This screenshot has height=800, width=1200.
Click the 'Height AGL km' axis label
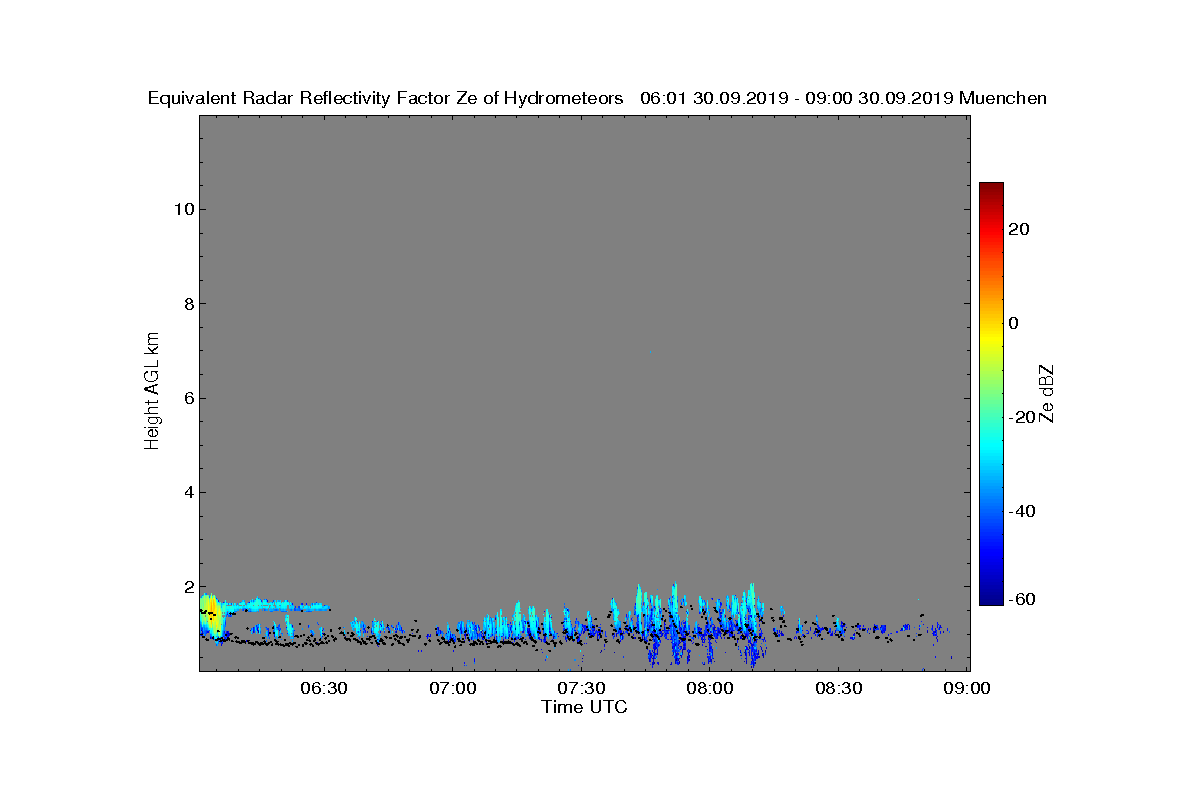click(x=152, y=393)
